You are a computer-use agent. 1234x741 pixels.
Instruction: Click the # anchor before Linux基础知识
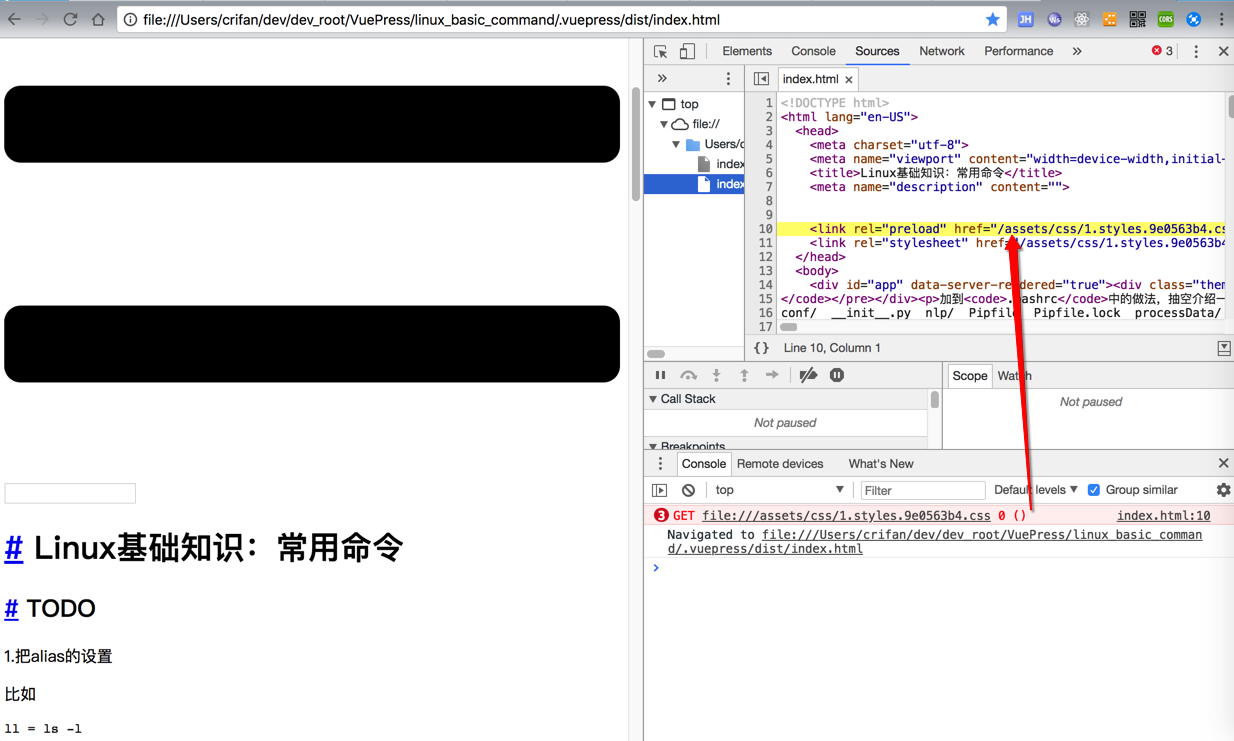[14, 548]
